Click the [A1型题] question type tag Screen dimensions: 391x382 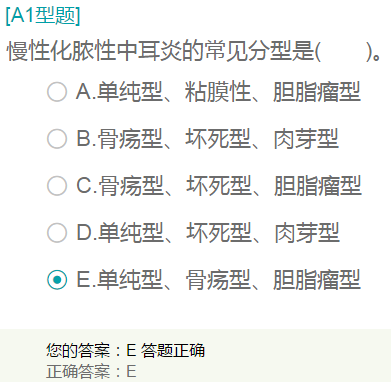coord(43,15)
